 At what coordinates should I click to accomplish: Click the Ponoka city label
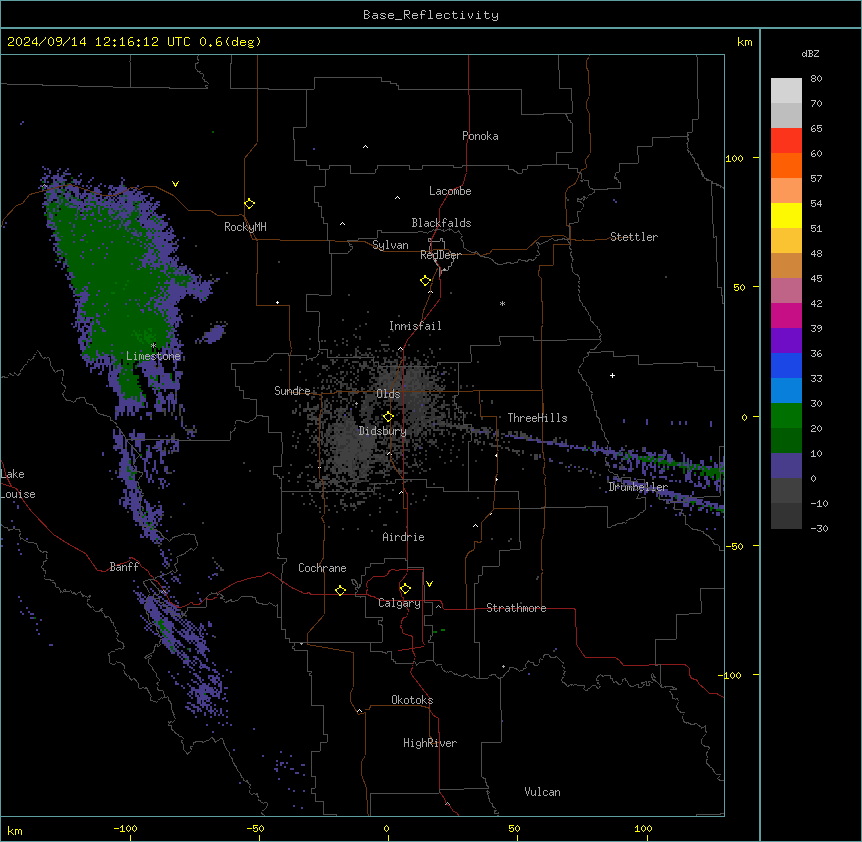coord(480,136)
